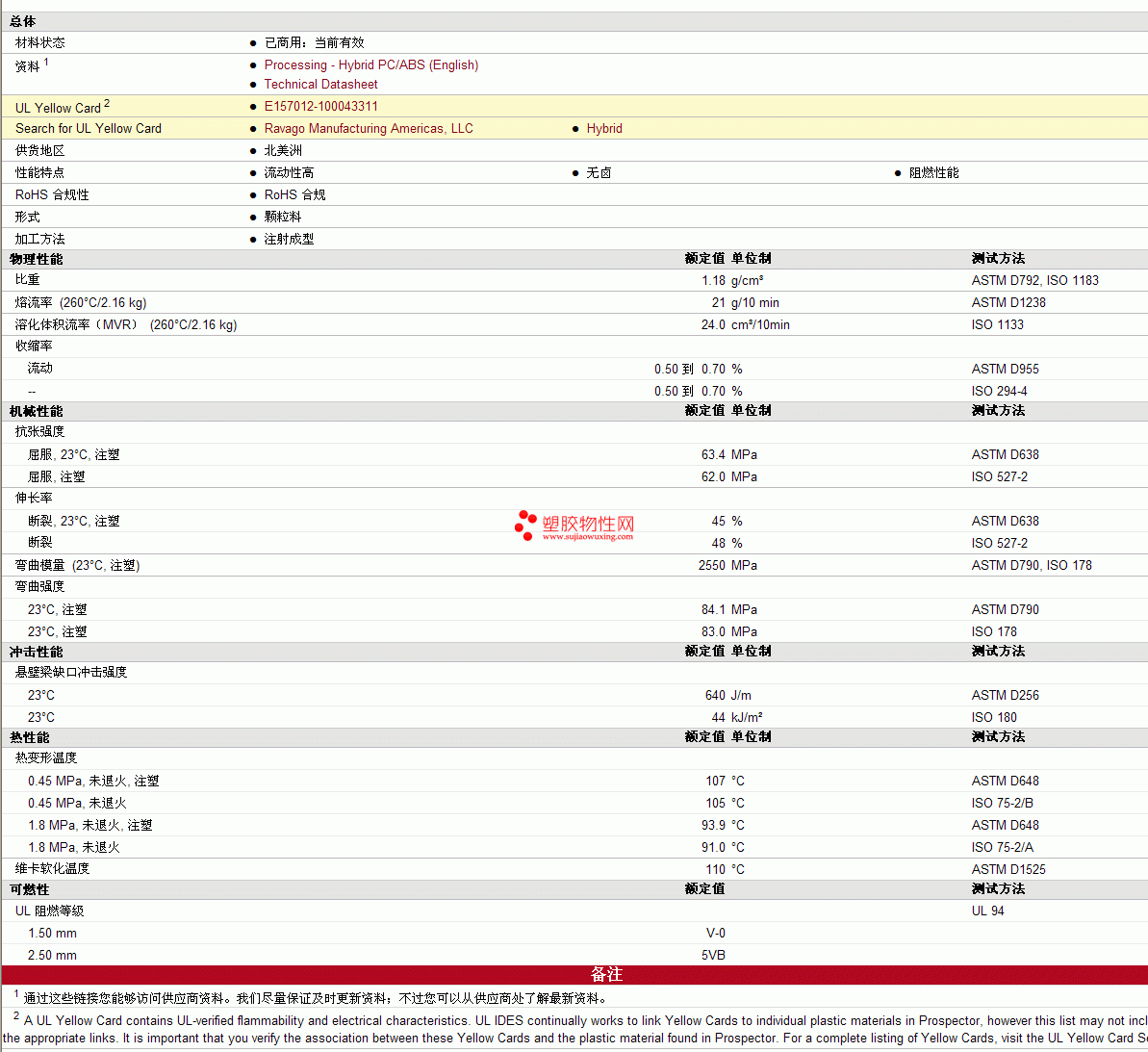
Task: Click the 比重 value 1.18
Action: coord(713,280)
